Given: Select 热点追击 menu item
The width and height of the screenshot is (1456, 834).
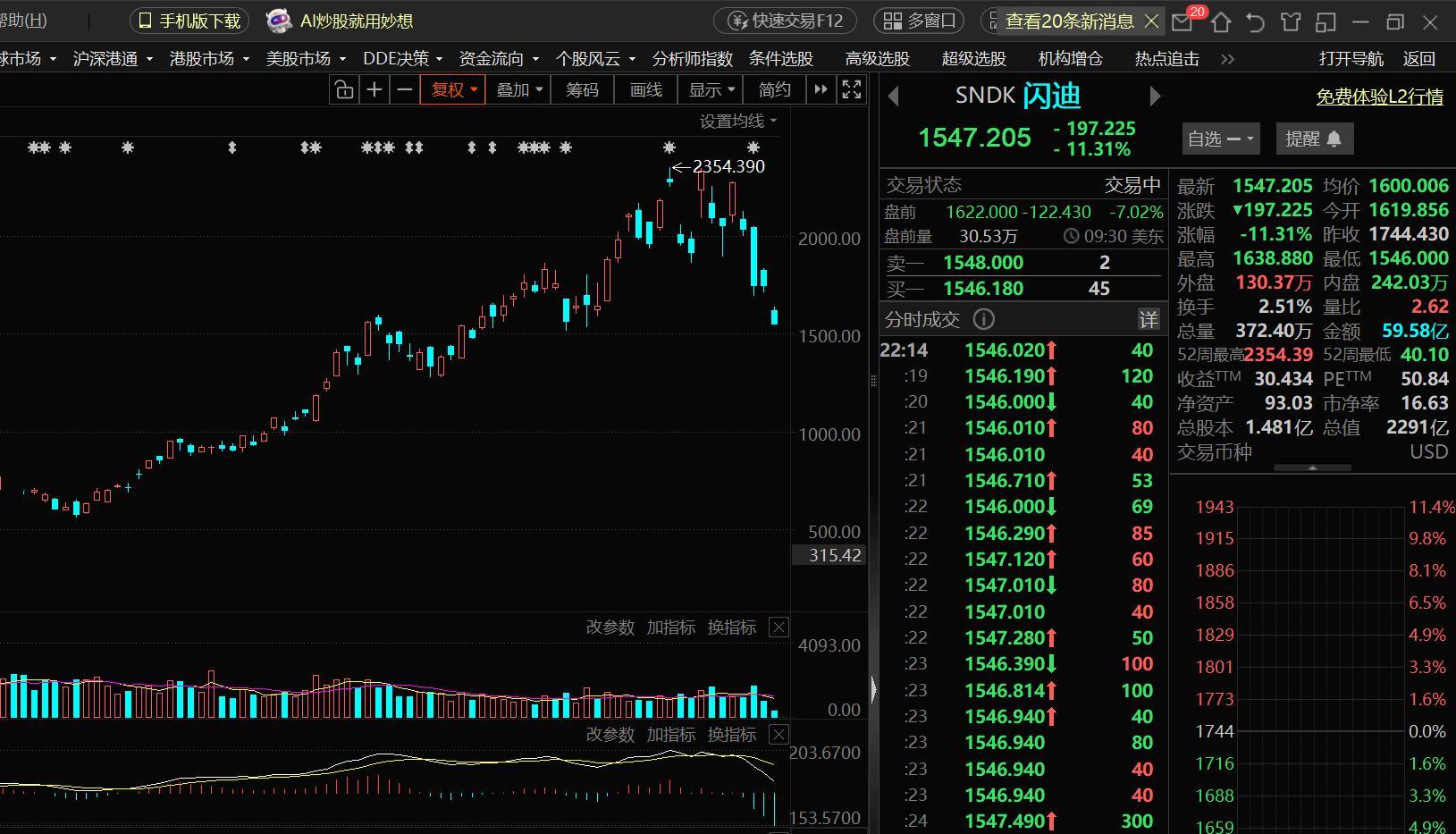Looking at the screenshot, I should click(1167, 58).
